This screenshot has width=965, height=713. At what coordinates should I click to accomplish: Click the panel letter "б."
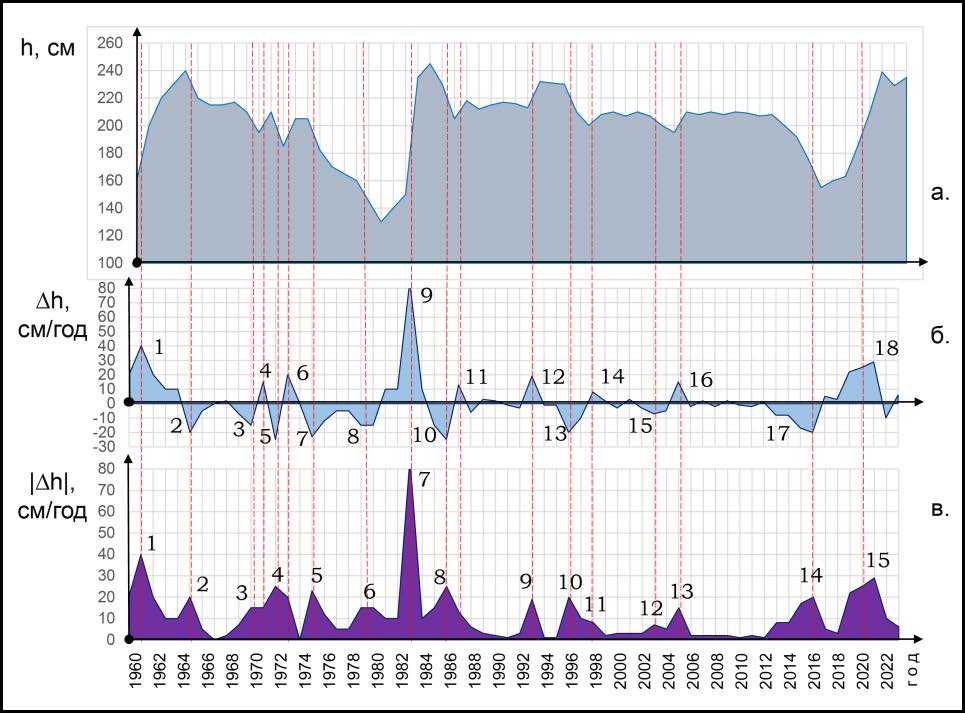[940, 336]
